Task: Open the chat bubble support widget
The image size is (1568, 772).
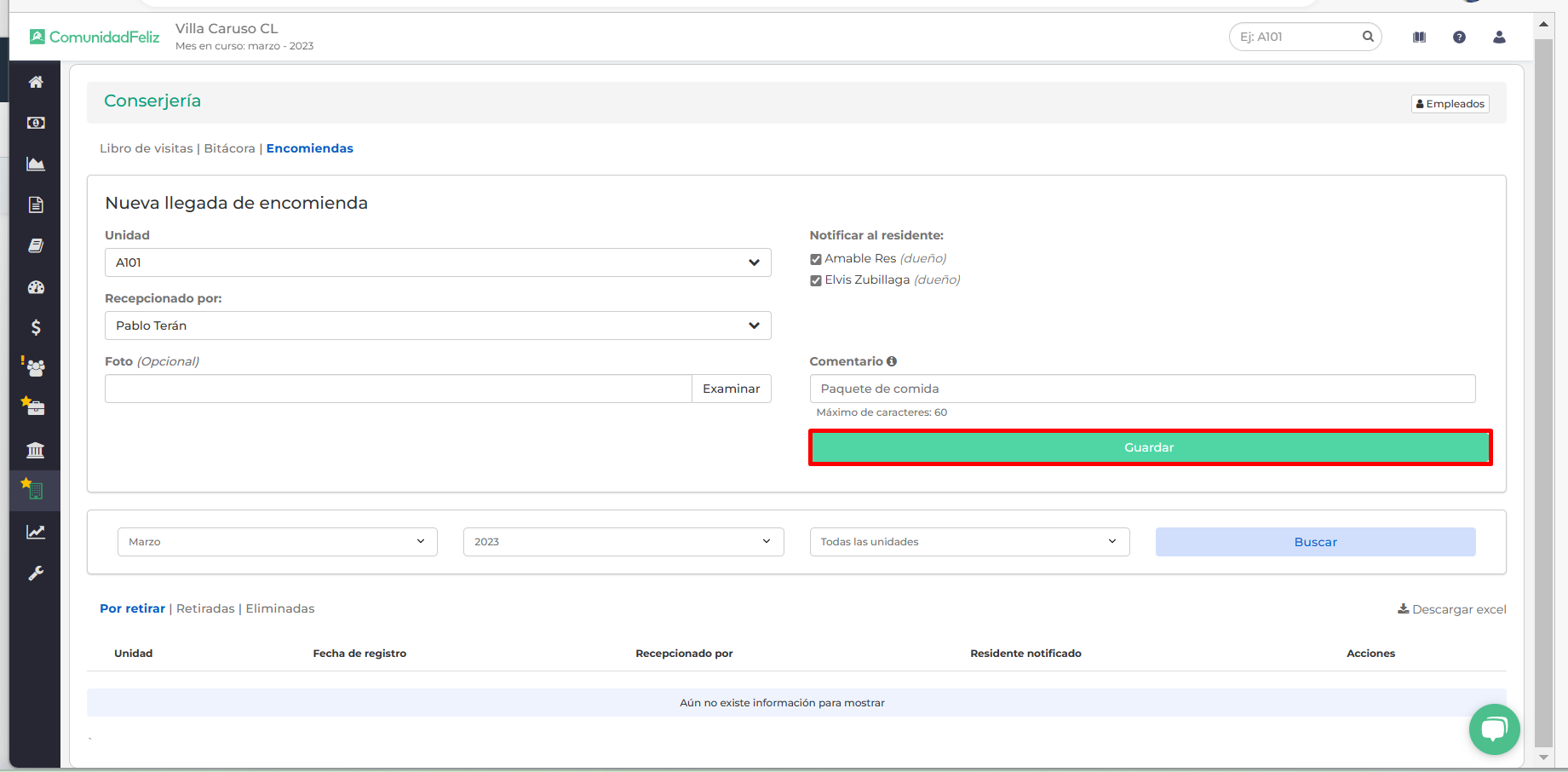Action: pos(1494,729)
